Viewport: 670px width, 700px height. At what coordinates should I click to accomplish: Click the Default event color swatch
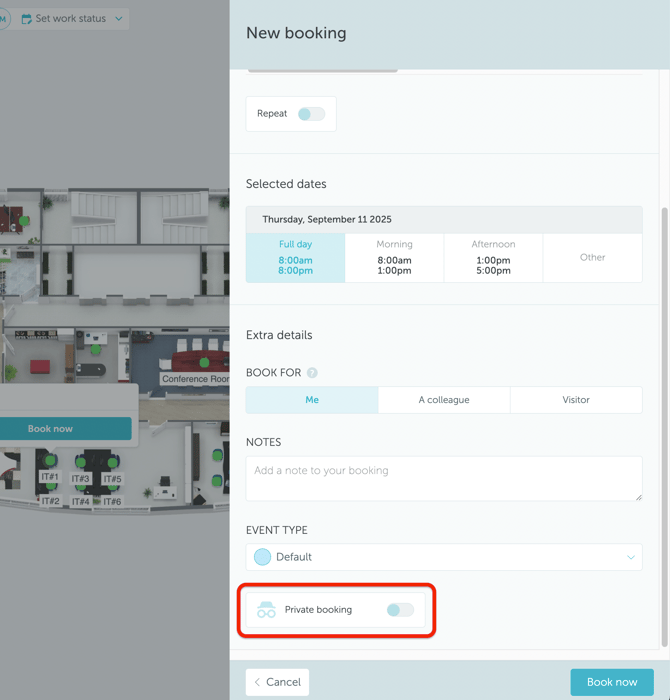click(262, 557)
